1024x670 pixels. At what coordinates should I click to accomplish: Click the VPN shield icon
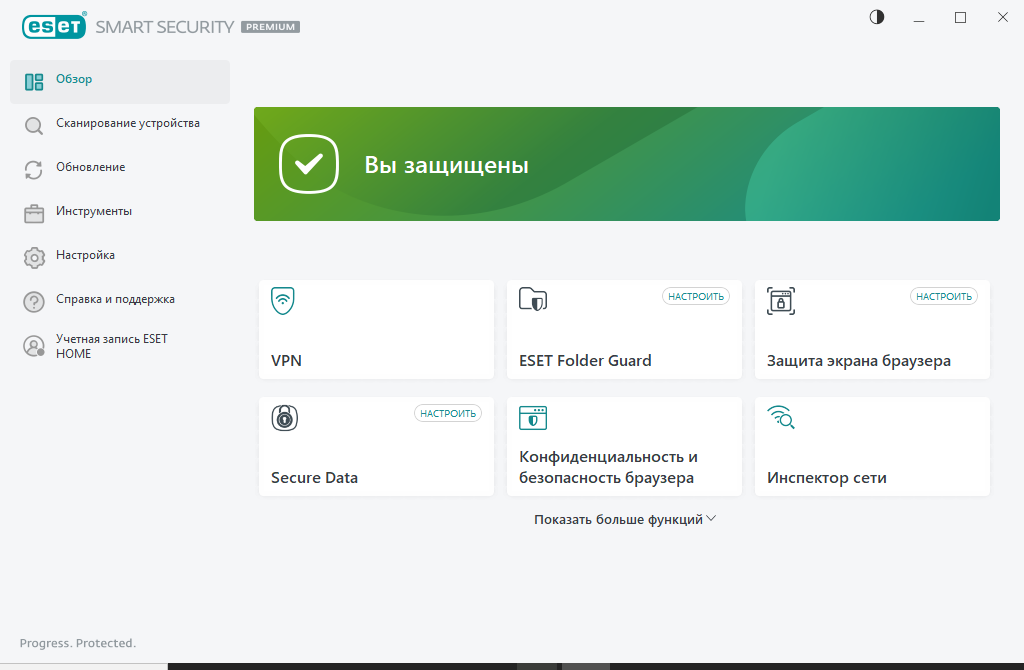(283, 300)
